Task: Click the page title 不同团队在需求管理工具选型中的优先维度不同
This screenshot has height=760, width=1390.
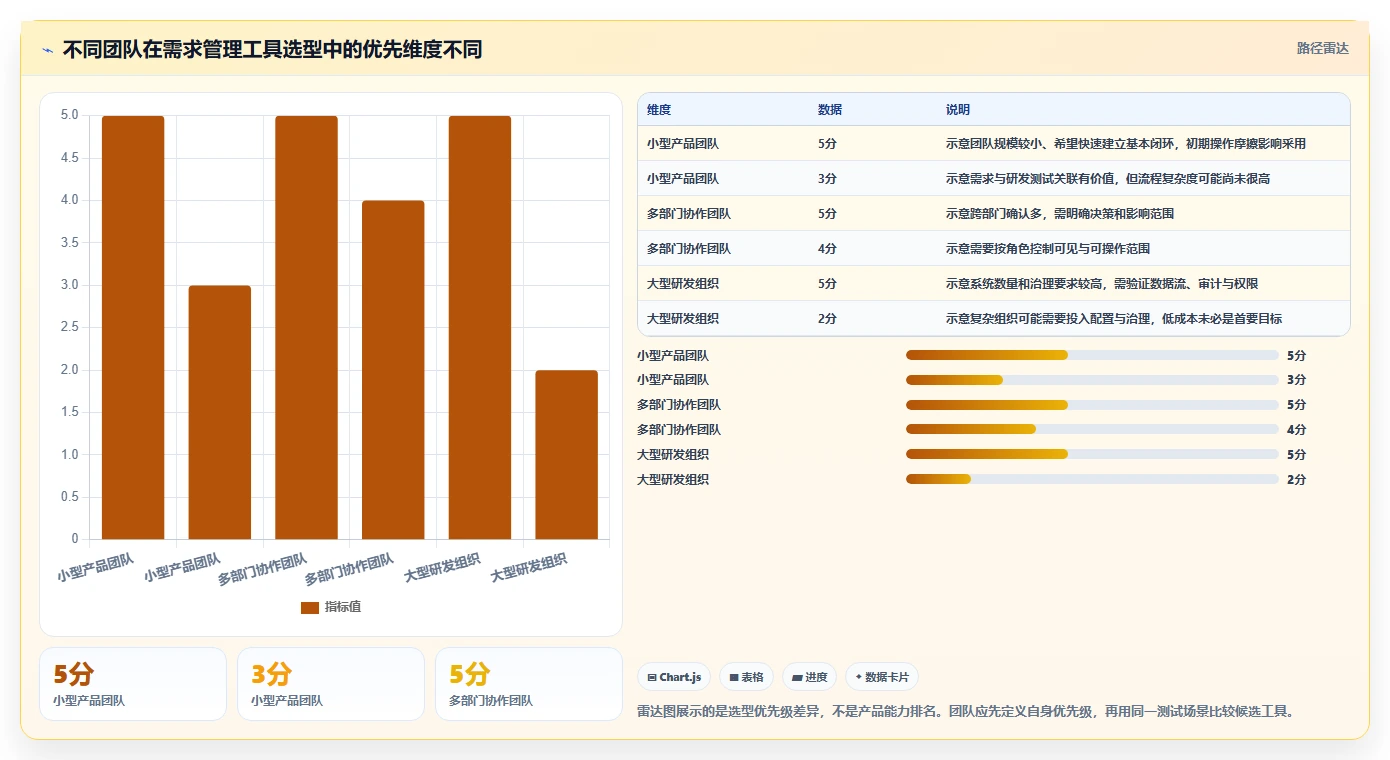Action: (272, 49)
